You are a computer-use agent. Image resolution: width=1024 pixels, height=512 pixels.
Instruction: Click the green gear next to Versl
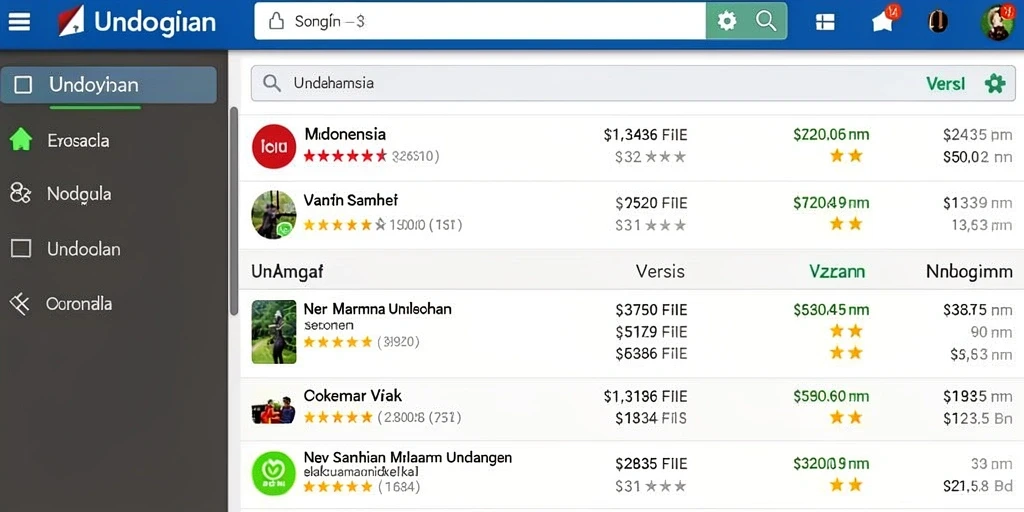click(x=995, y=84)
